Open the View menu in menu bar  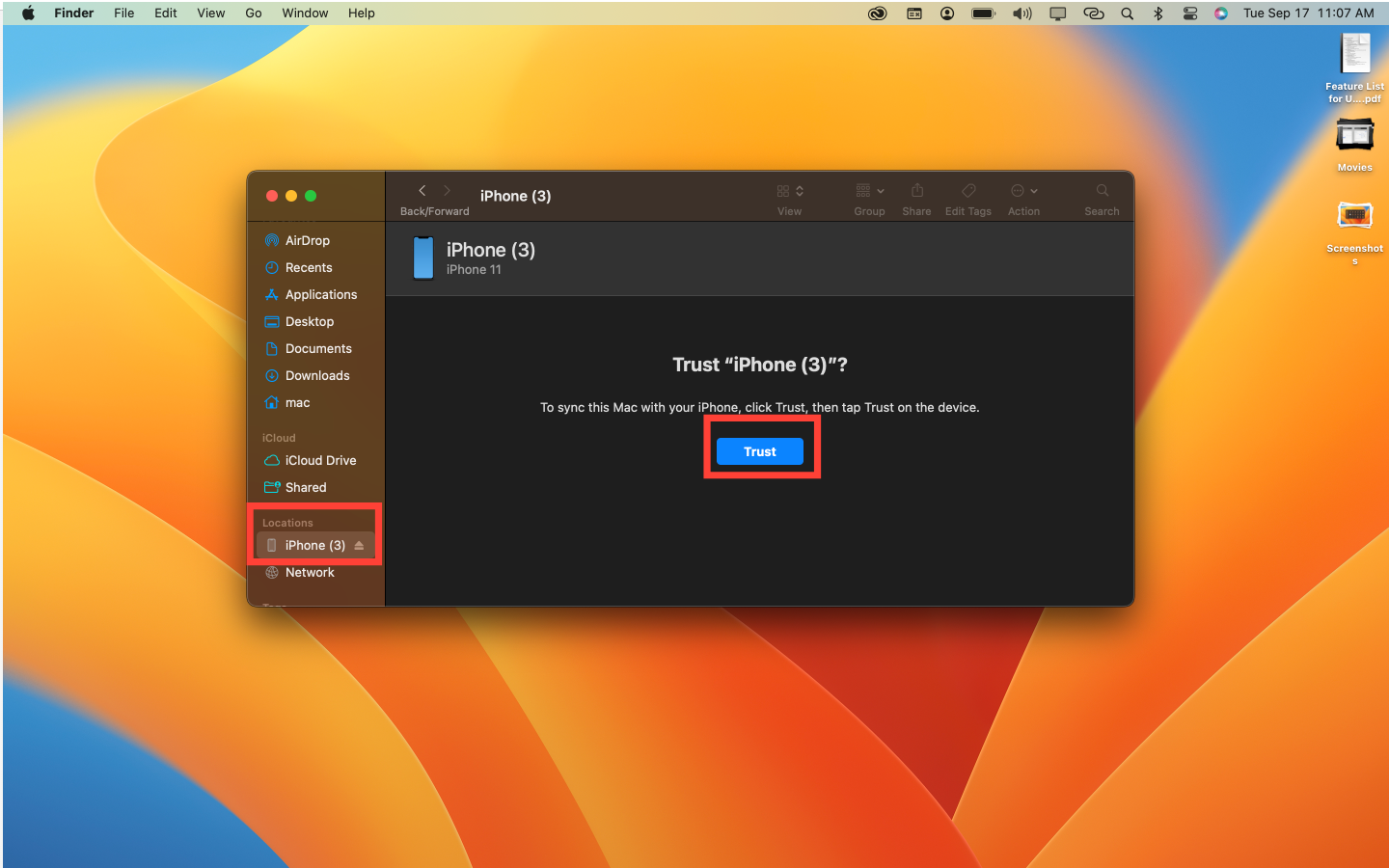pos(211,13)
